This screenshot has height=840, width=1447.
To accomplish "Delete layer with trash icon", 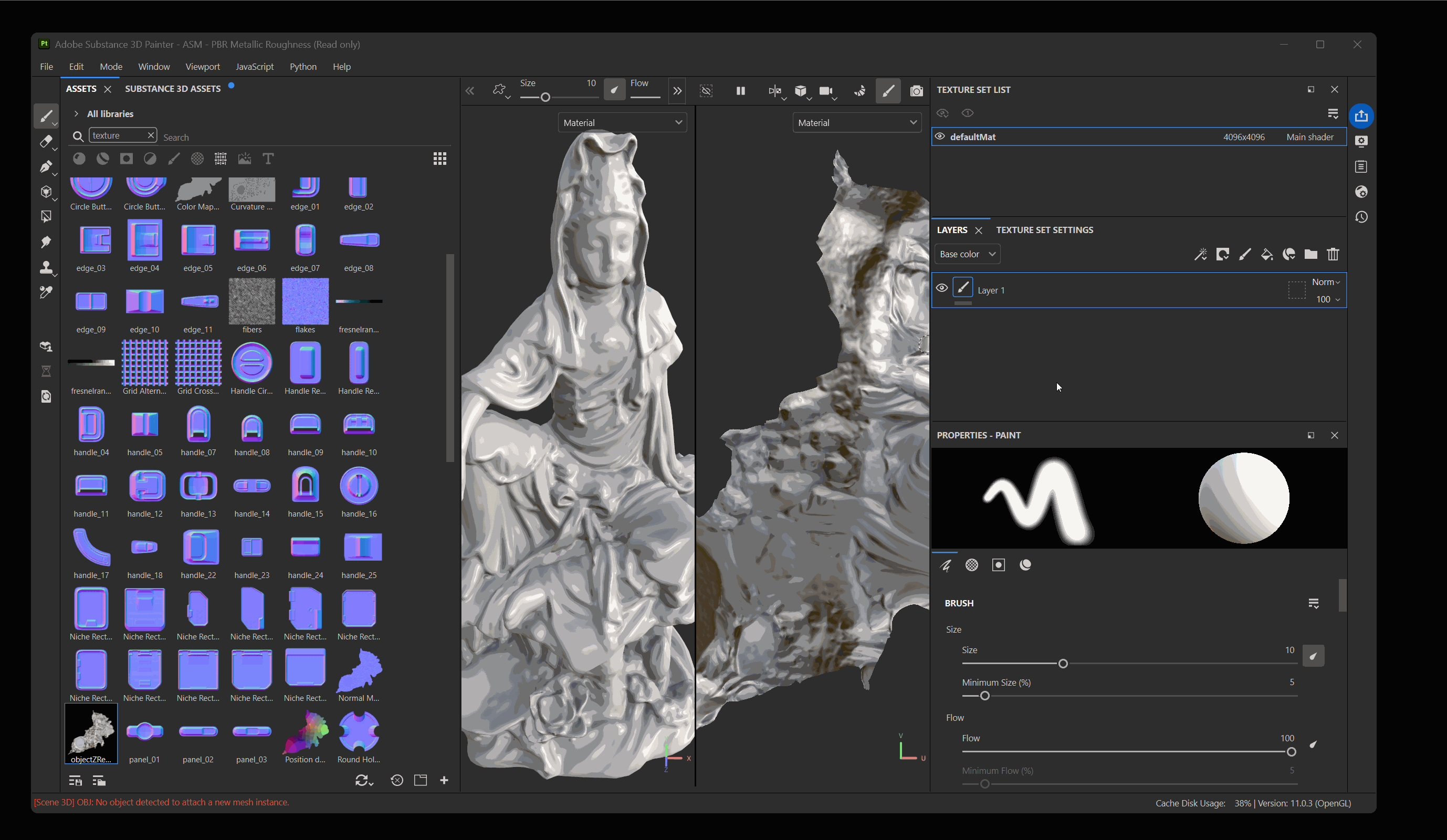I will (x=1333, y=254).
